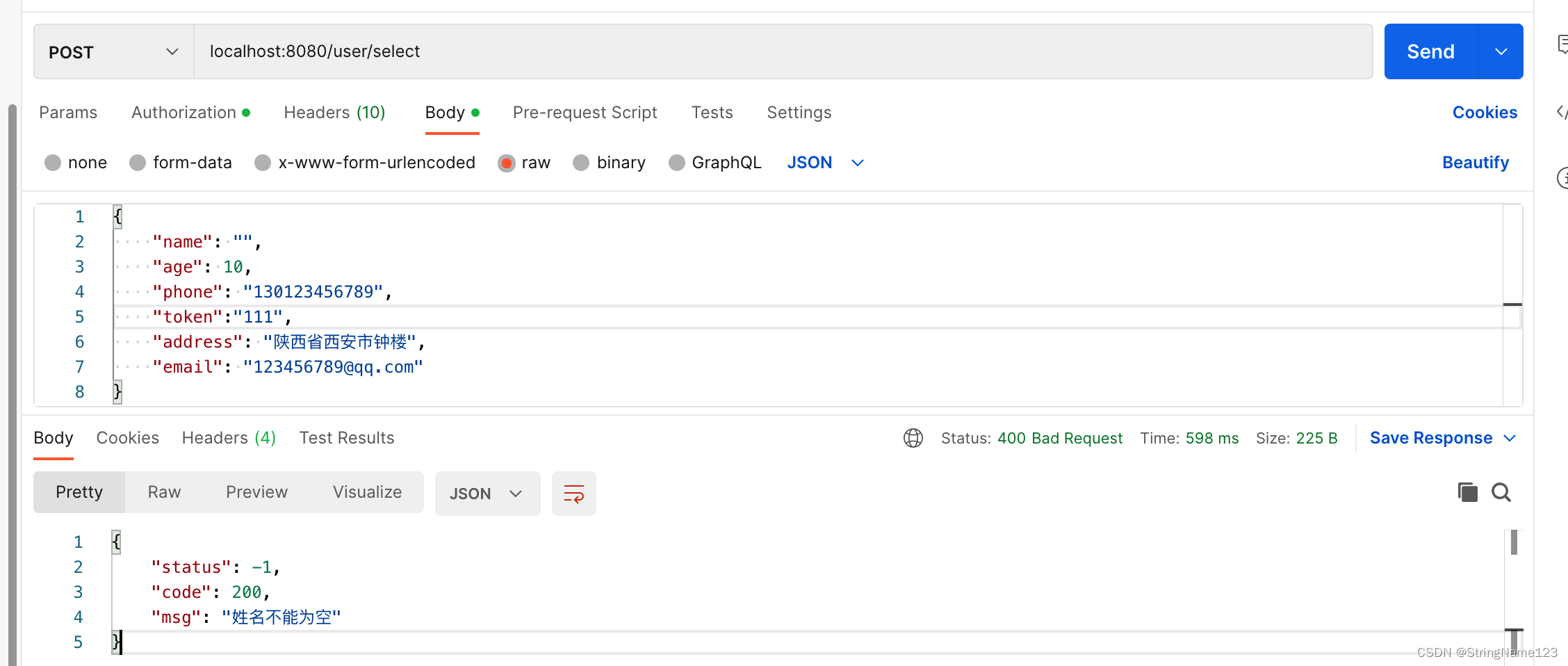Copy the response body
This screenshot has width=1568, height=666.
pos(1467,492)
